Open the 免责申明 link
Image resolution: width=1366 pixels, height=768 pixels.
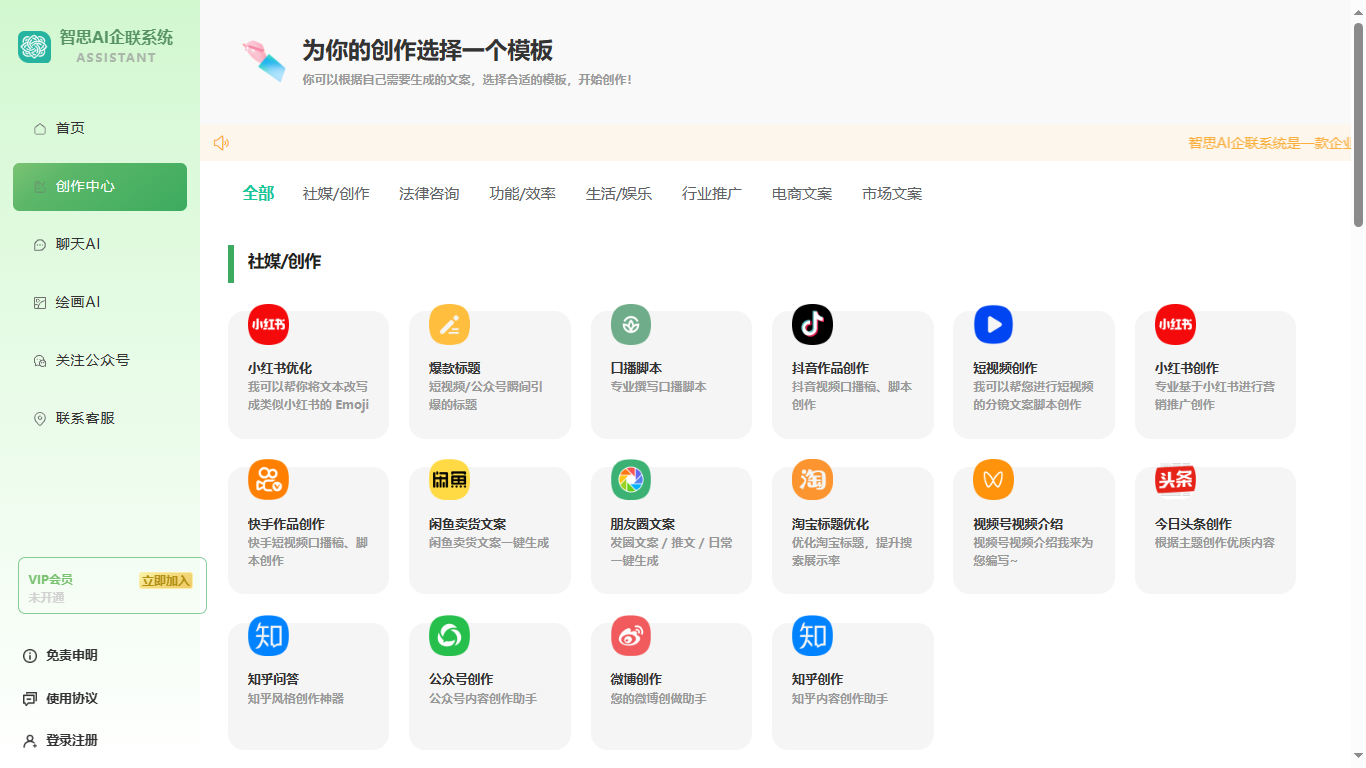(x=72, y=656)
